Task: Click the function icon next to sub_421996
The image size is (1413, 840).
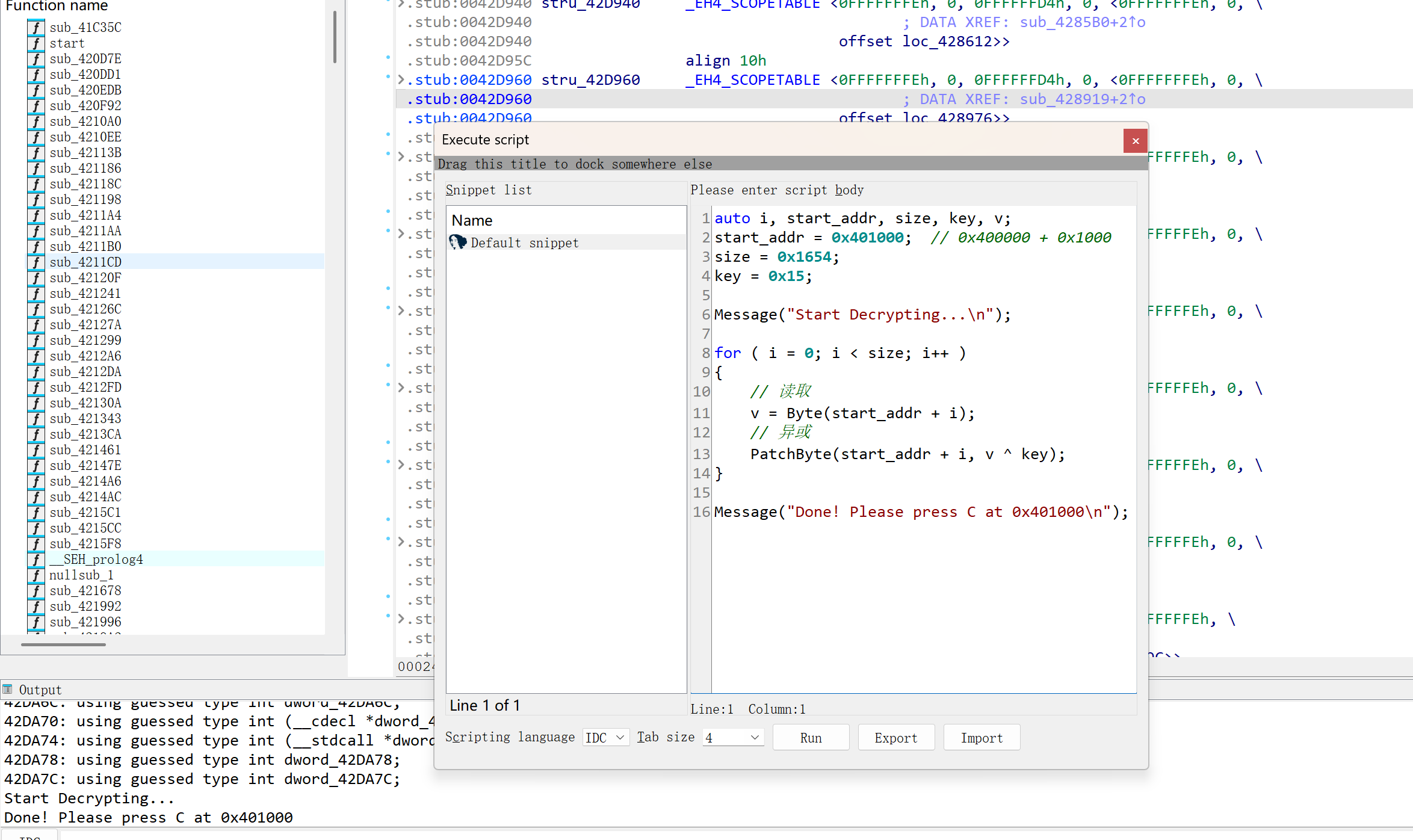Action: 36,622
